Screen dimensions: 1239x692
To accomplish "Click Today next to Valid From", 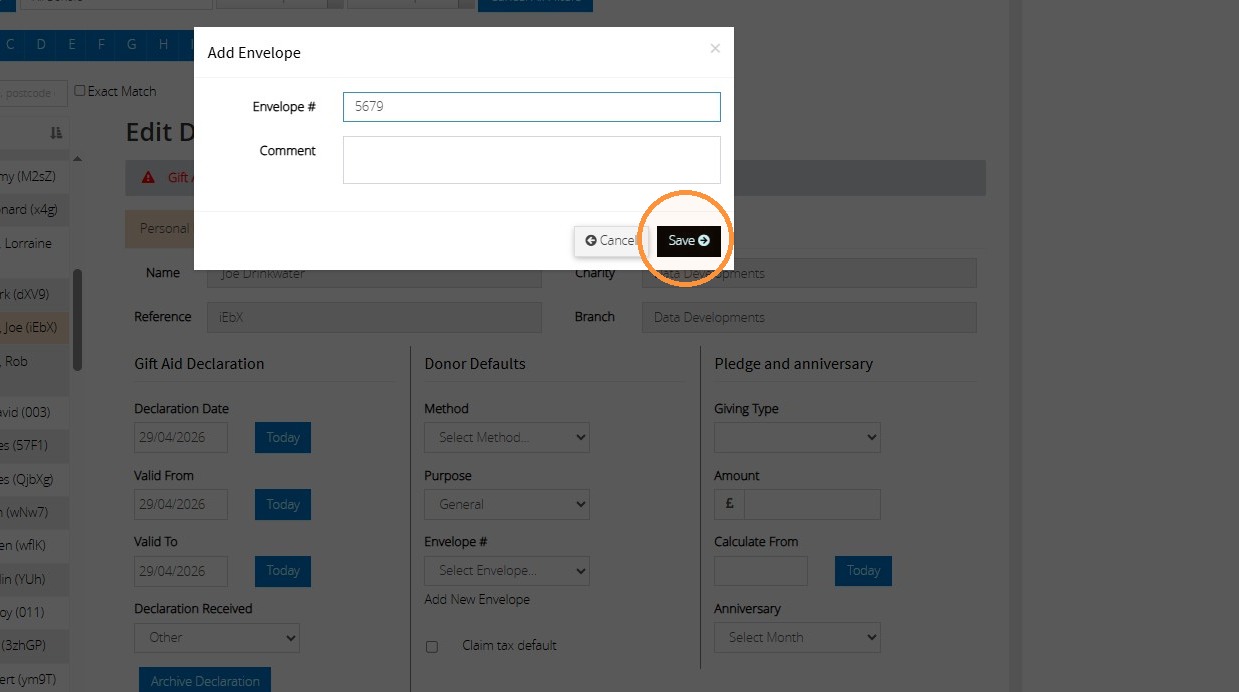I will point(283,504).
